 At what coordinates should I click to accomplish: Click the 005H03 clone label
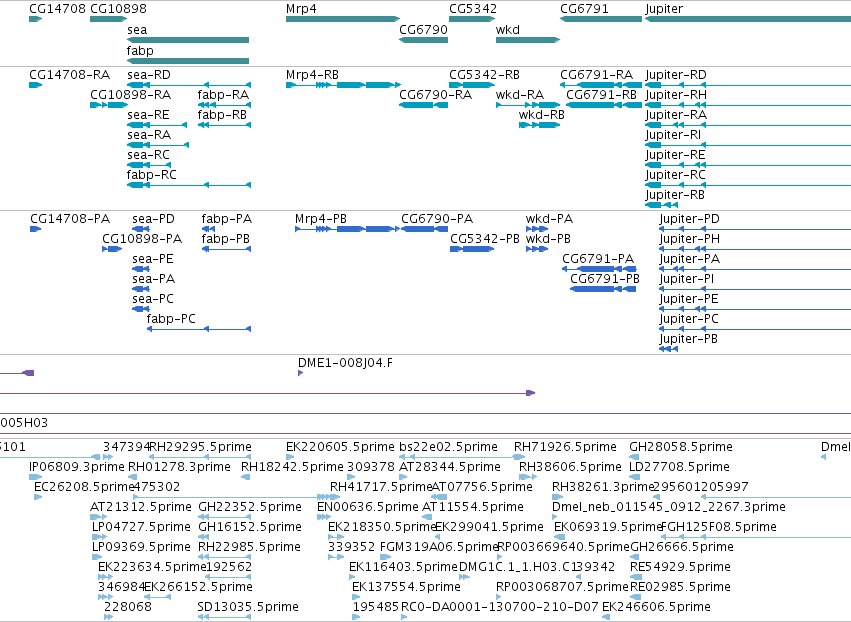tap(24, 423)
